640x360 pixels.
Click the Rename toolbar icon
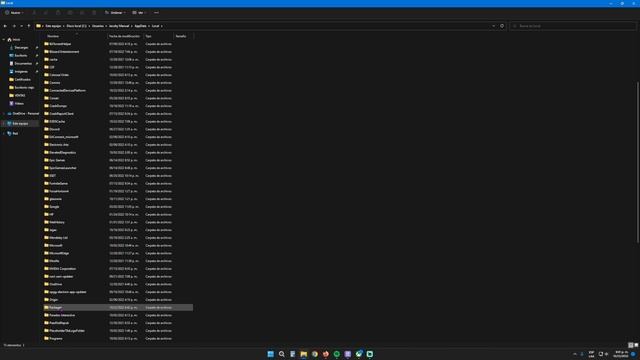[70, 13]
